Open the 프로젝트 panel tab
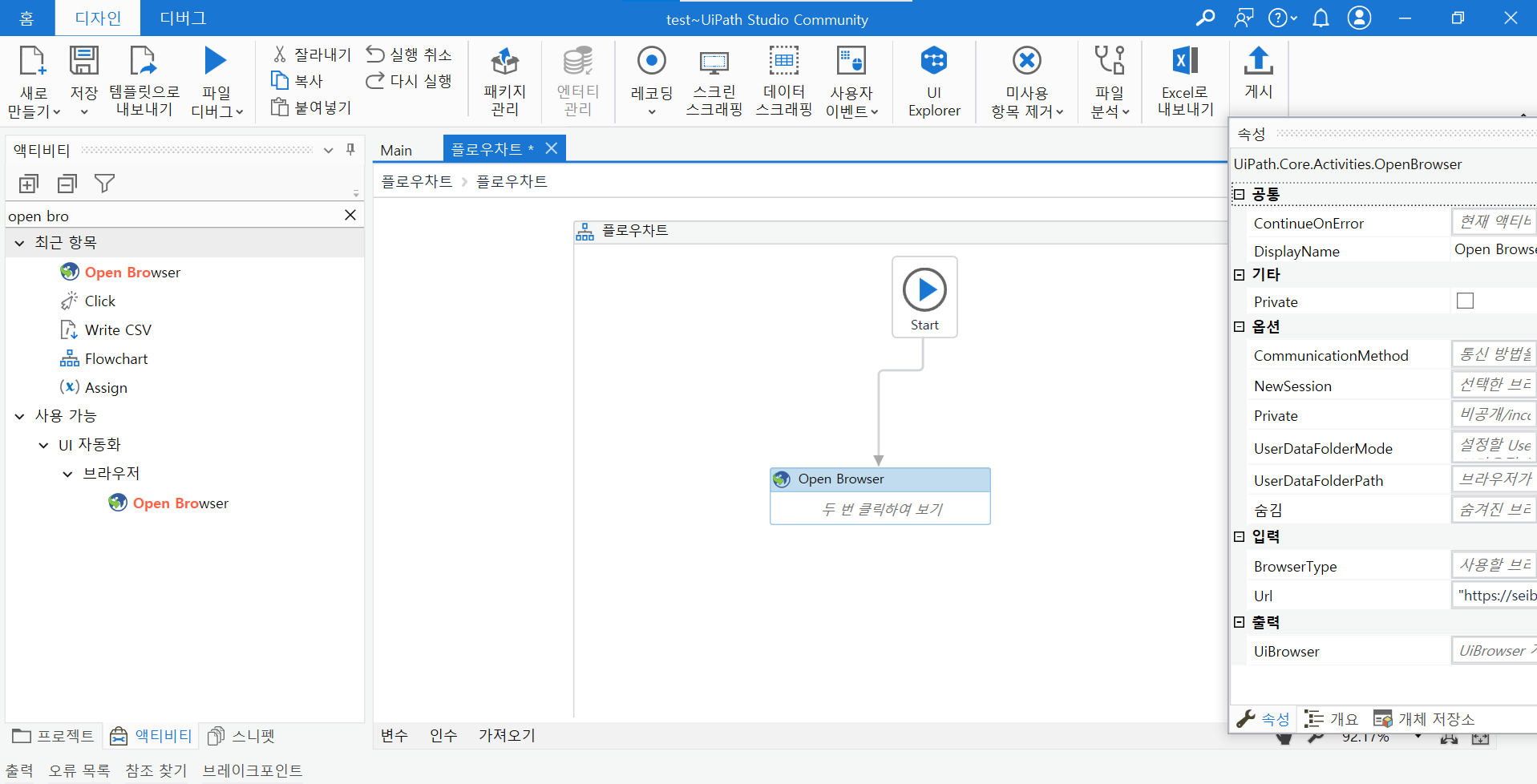 point(53,736)
